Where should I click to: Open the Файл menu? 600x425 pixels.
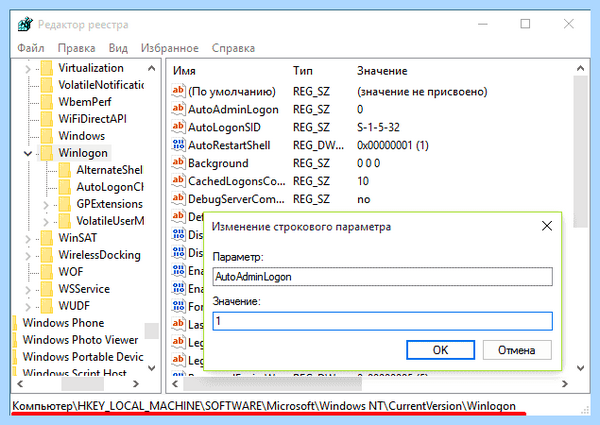(31, 48)
